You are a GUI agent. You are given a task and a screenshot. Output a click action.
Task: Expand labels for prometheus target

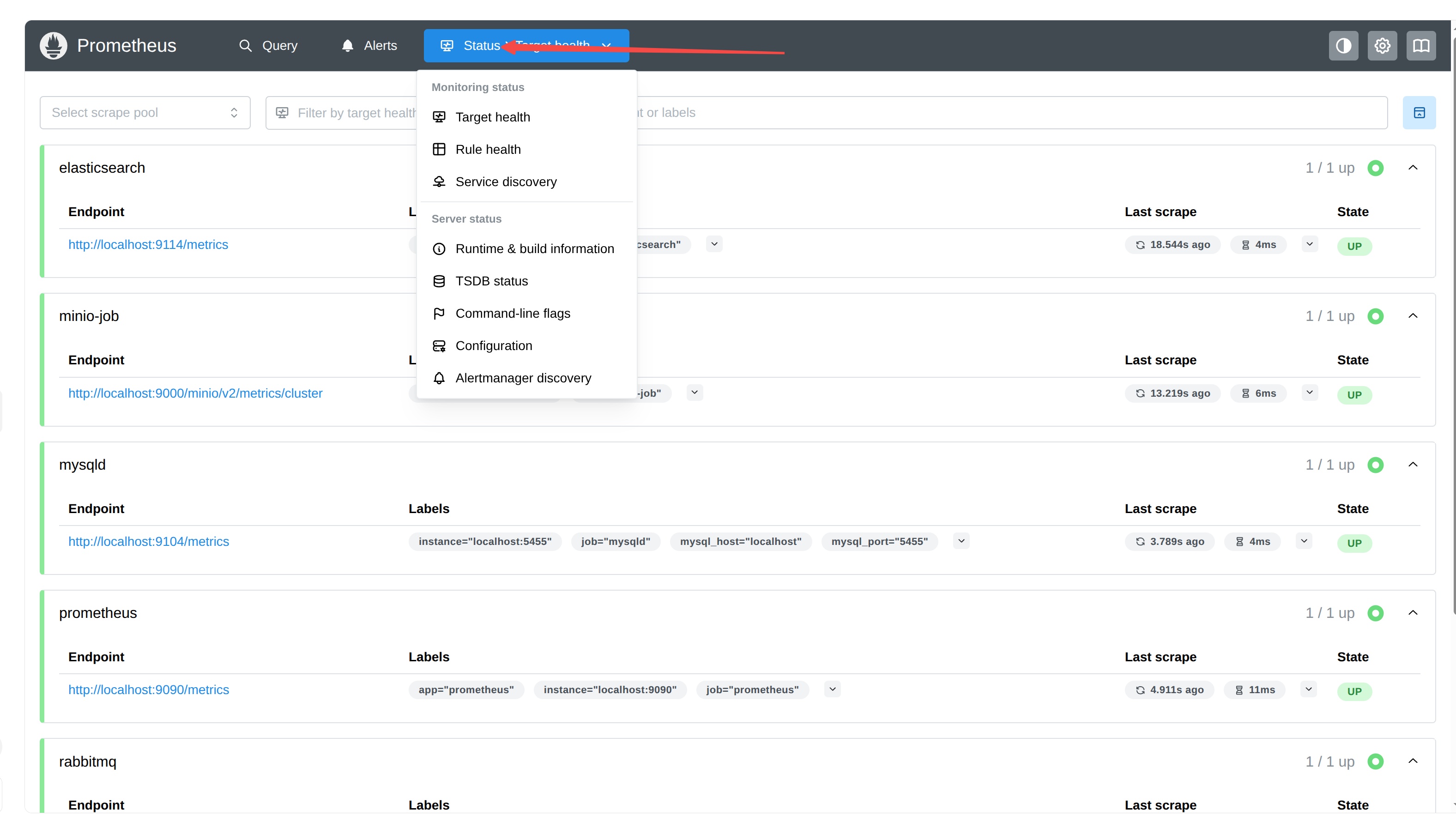tap(832, 690)
